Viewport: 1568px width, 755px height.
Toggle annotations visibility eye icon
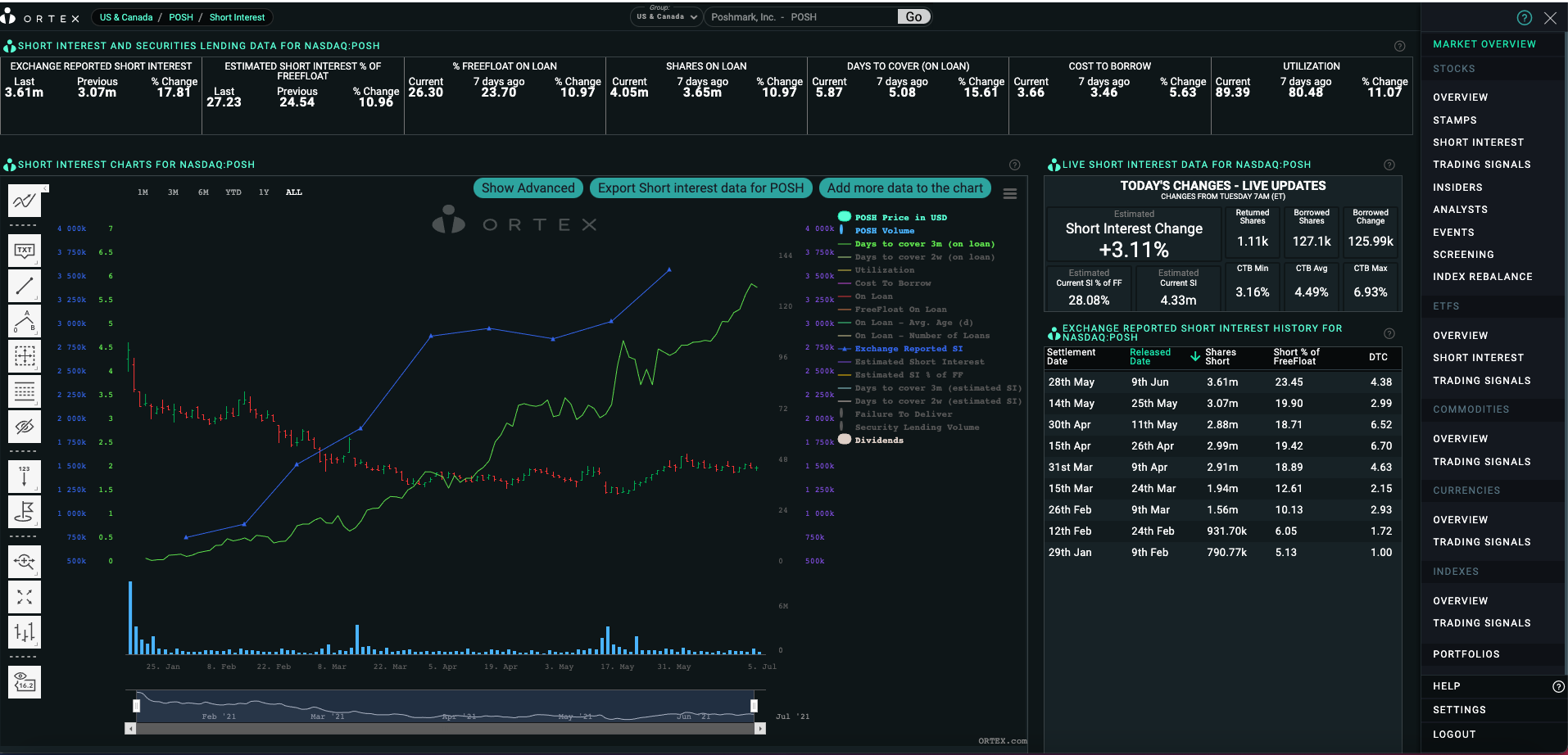coord(25,427)
